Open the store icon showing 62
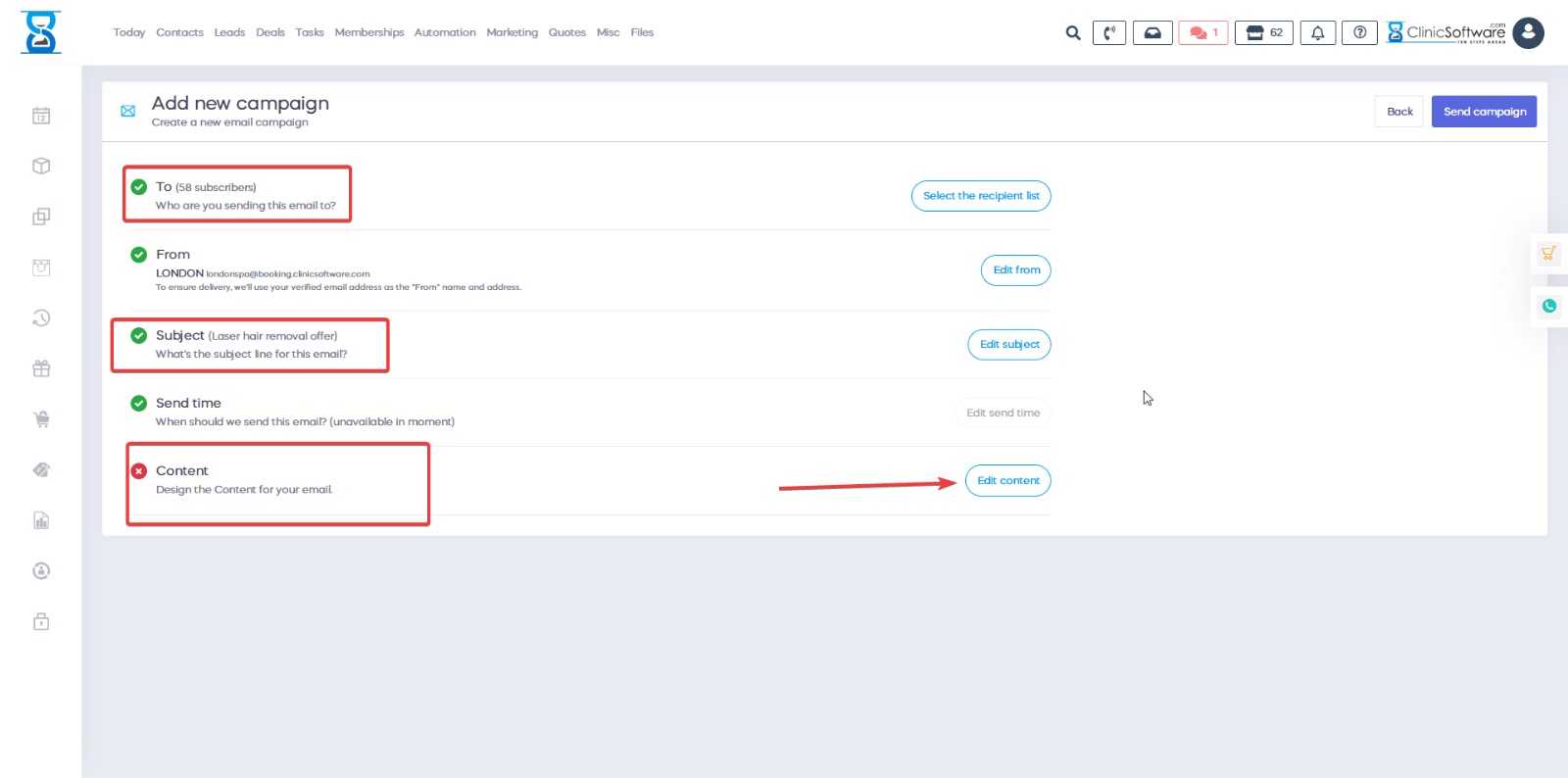1568x778 pixels. (x=1264, y=33)
